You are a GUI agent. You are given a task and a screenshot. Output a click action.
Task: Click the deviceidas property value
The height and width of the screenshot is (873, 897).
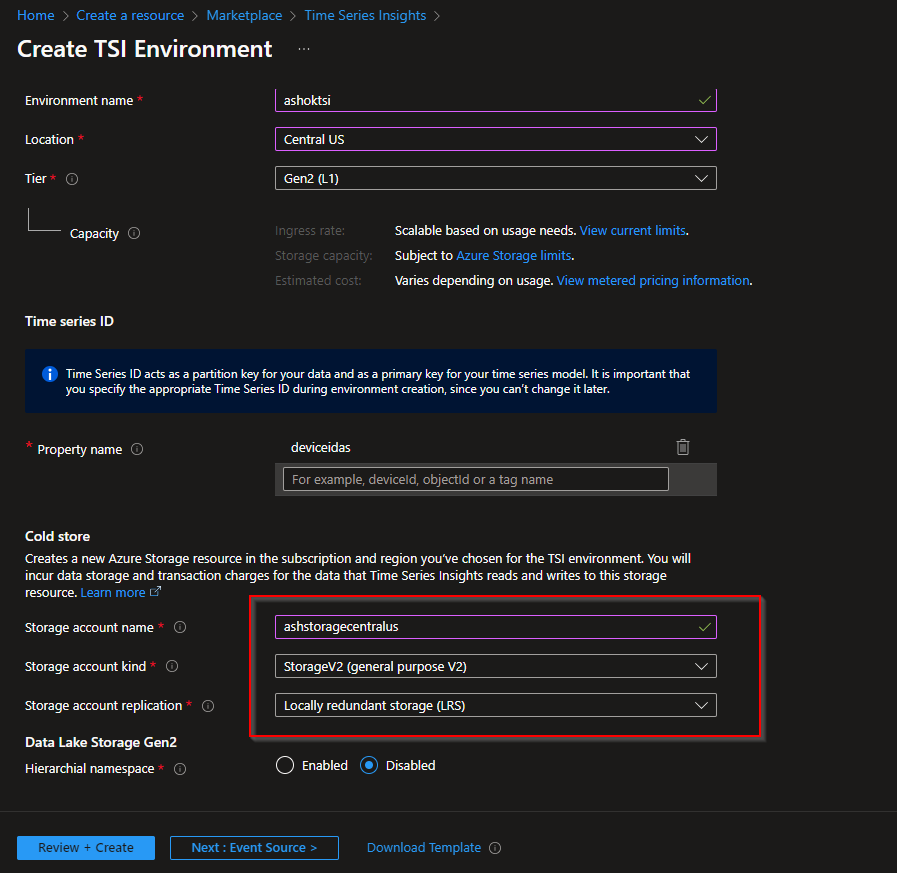click(x=321, y=447)
